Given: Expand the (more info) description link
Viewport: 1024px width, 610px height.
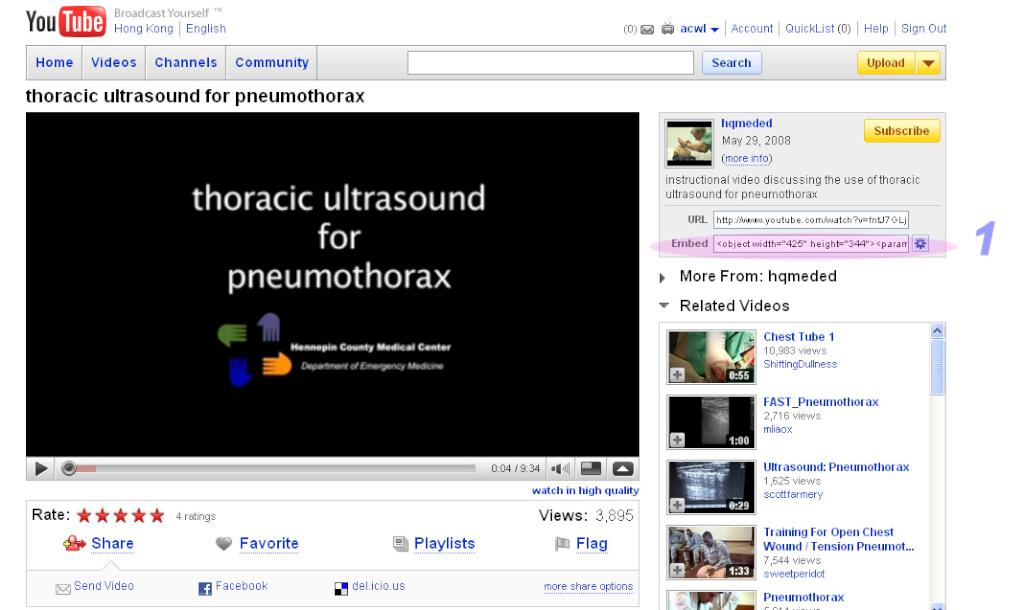Looking at the screenshot, I should click(746, 159).
